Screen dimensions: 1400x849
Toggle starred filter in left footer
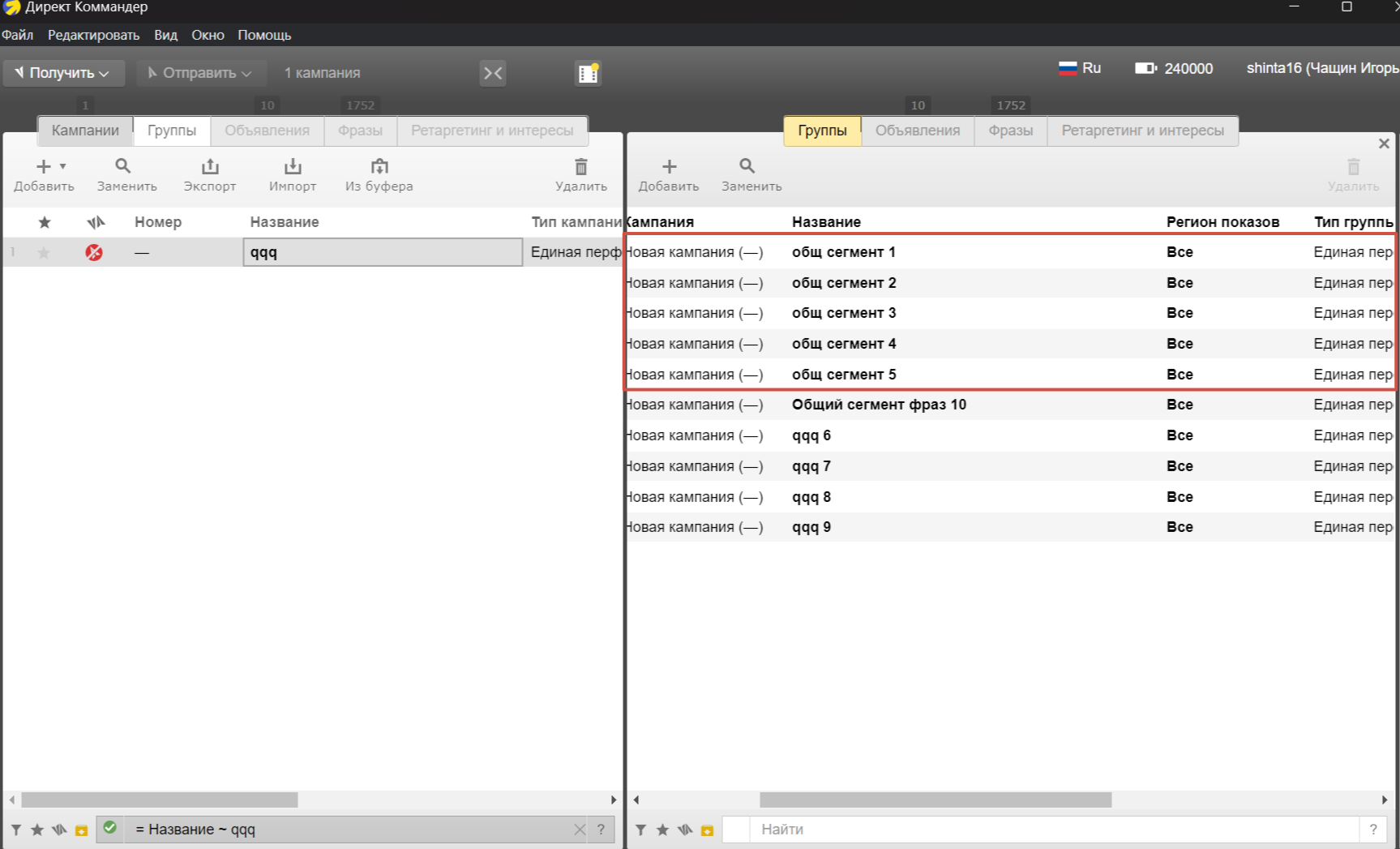37,830
